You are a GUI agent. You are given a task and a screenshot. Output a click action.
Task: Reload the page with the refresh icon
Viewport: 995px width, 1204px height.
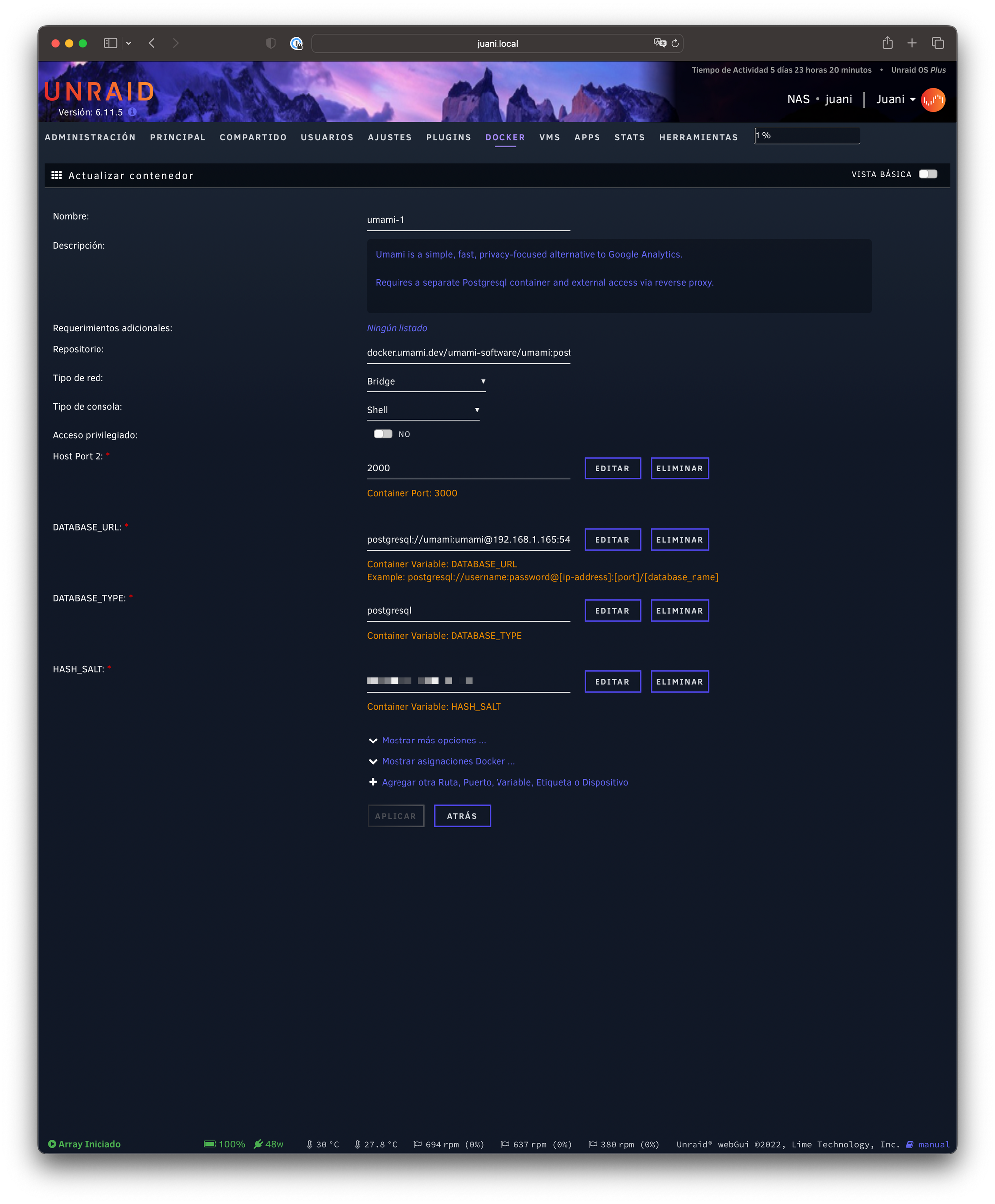click(675, 43)
